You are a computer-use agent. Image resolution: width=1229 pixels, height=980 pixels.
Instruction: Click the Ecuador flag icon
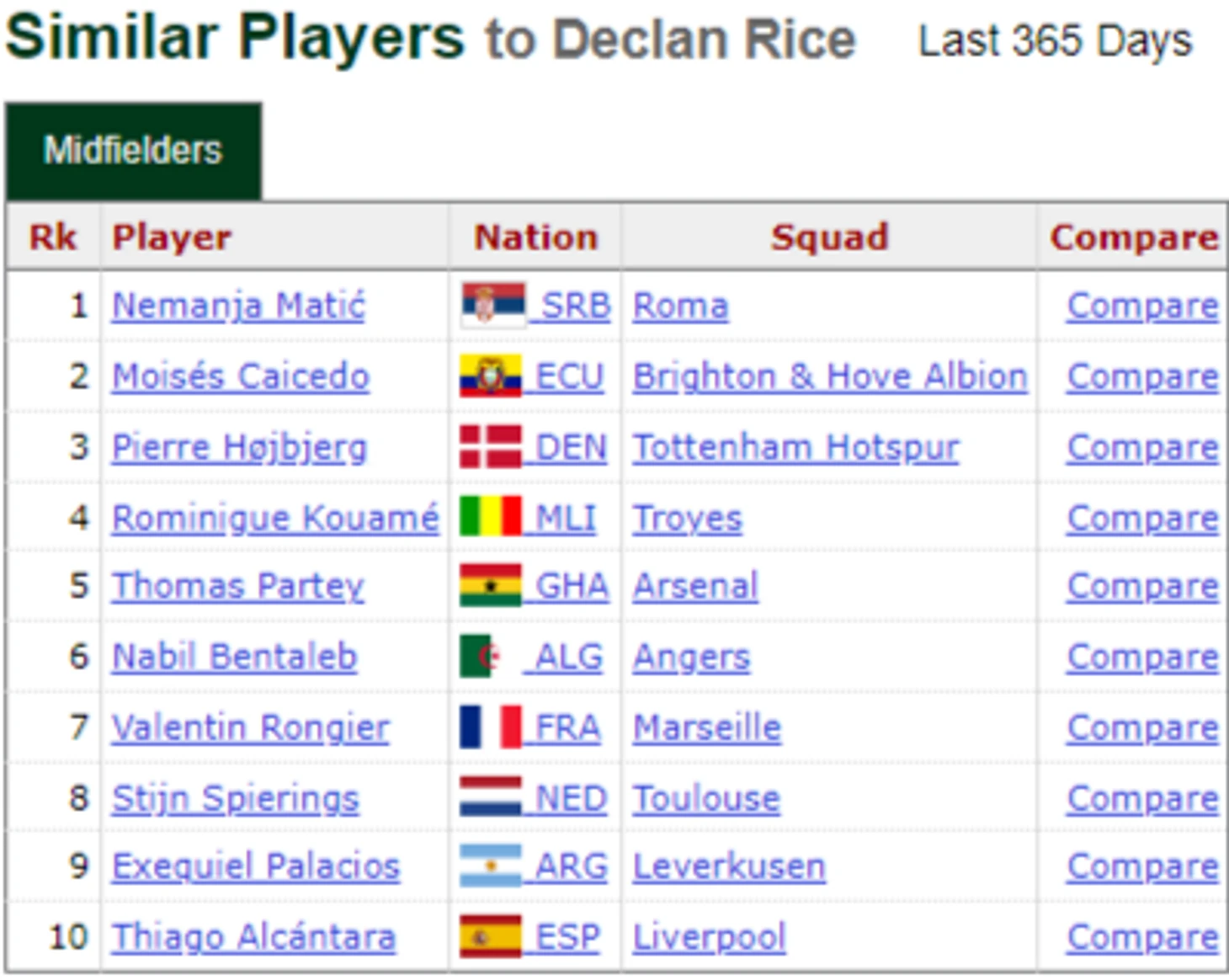(x=492, y=375)
